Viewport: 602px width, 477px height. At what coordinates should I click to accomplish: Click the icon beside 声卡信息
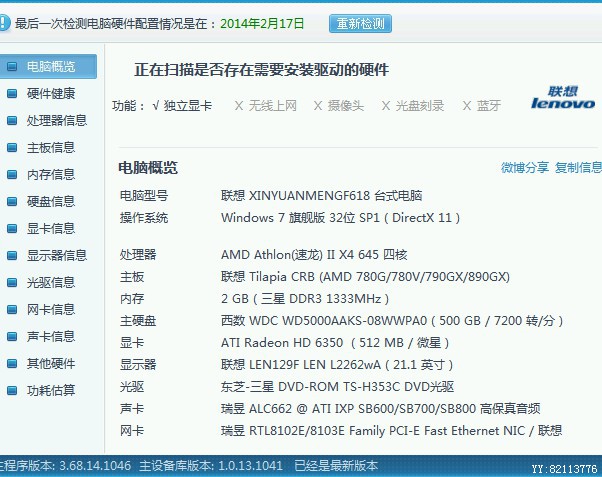(x=12, y=336)
